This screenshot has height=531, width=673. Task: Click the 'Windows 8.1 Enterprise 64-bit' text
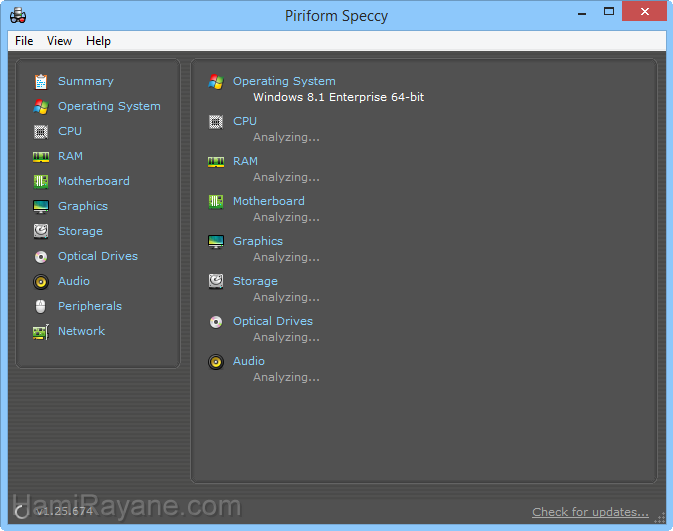coord(339,97)
